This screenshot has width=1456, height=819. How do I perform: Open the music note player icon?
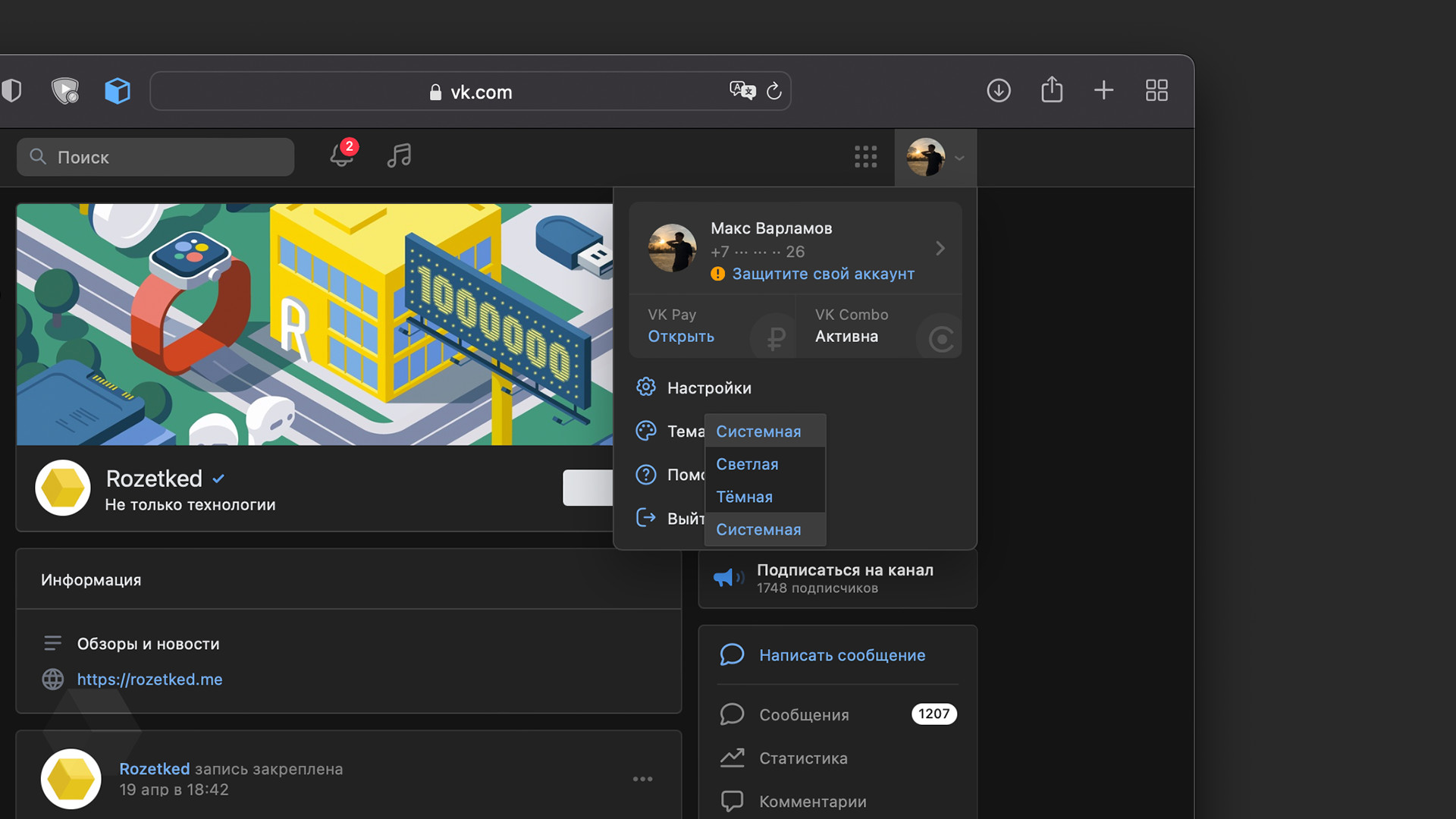(399, 155)
